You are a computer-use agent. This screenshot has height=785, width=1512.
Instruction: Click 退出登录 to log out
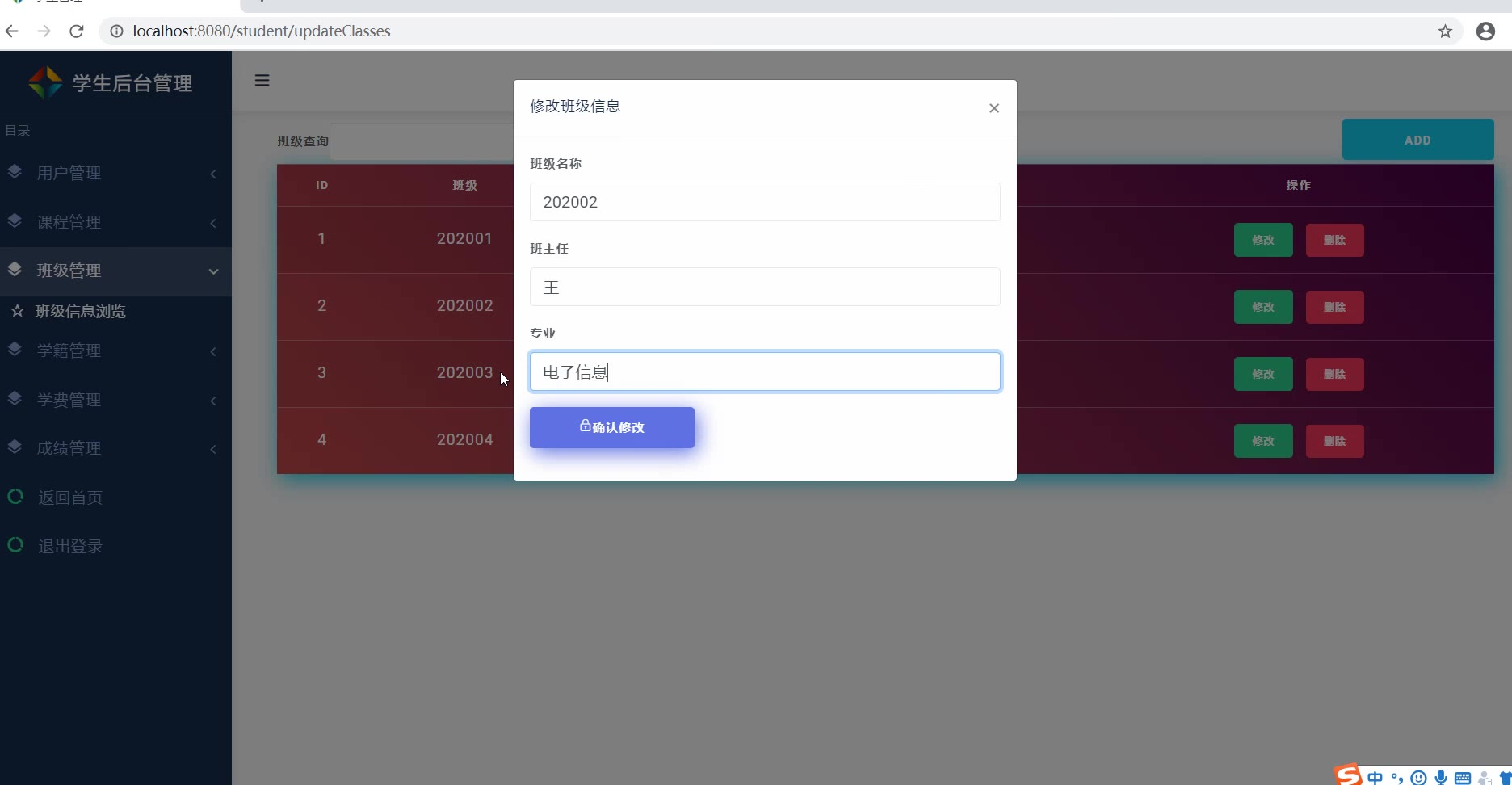[69, 546]
